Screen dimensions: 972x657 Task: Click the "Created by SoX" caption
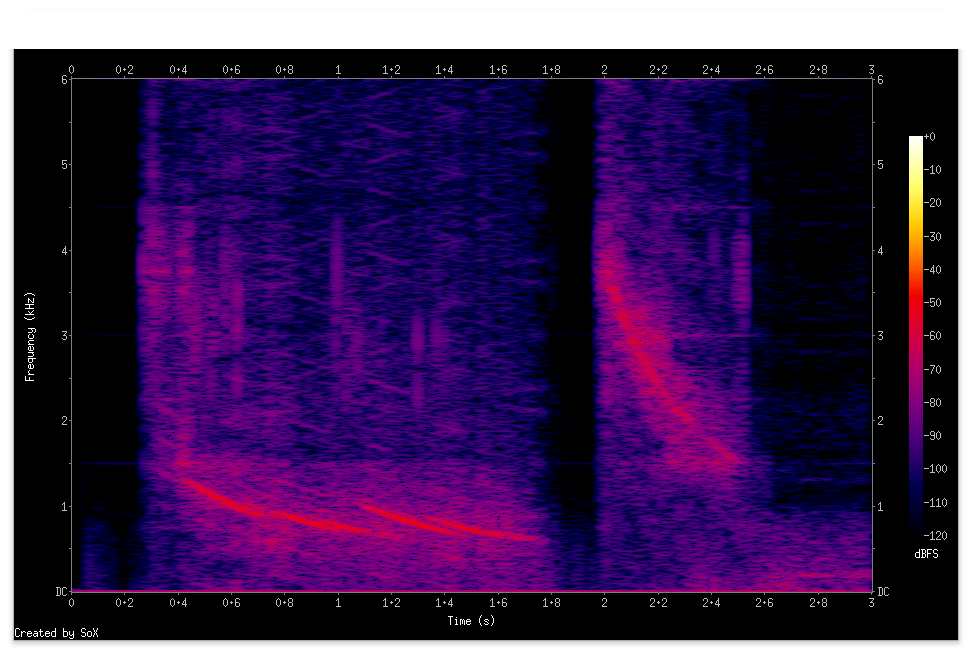coord(57,633)
